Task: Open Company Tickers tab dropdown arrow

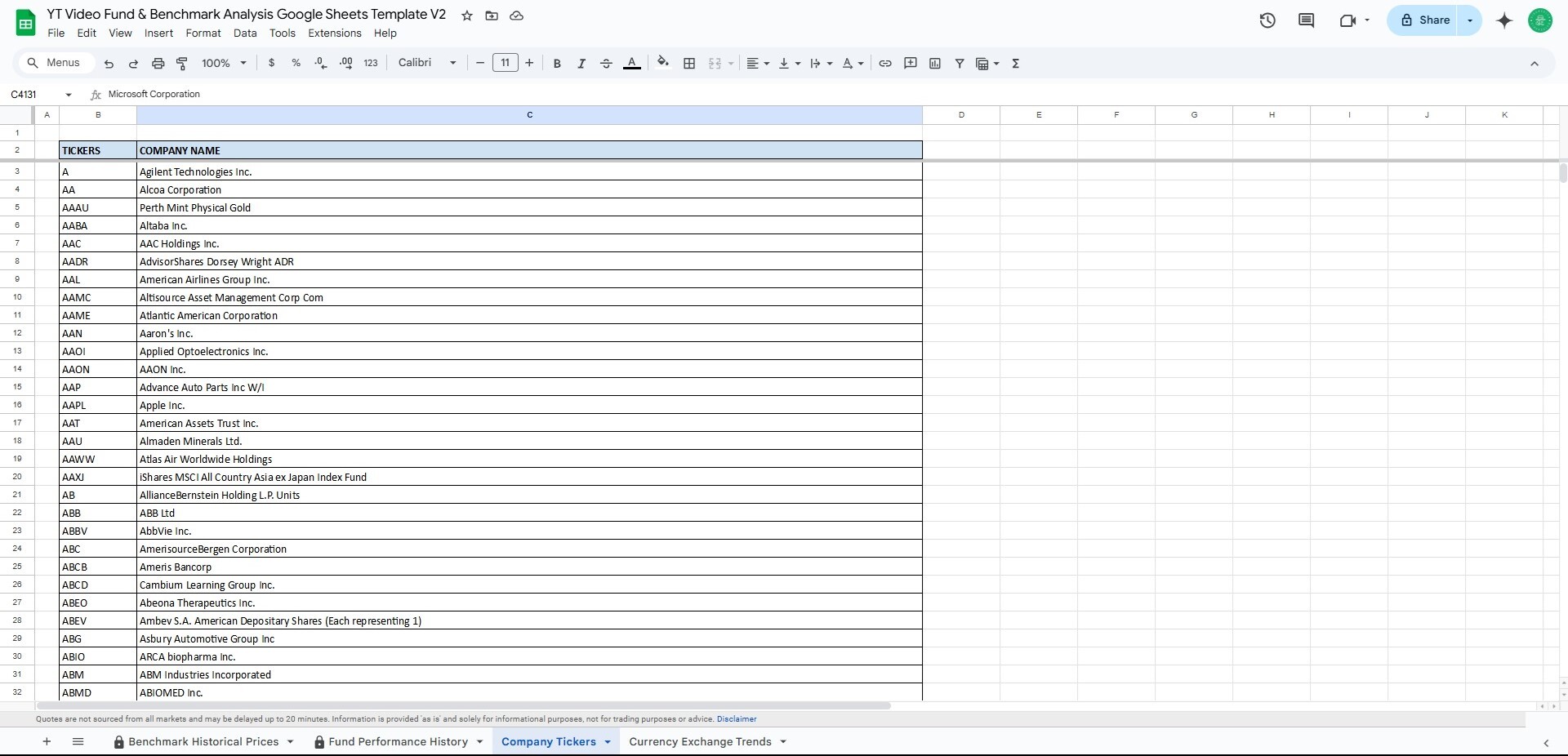Action: click(x=608, y=742)
